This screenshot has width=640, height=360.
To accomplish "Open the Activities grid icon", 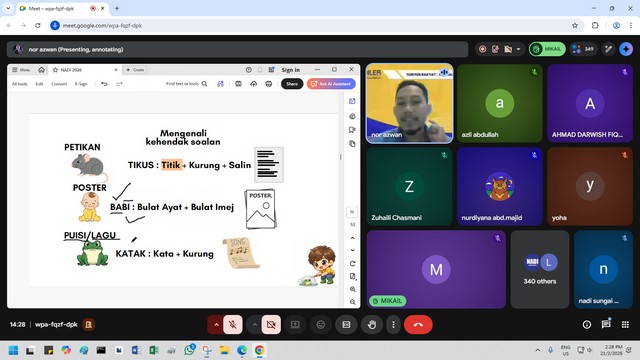I will click(x=625, y=324).
